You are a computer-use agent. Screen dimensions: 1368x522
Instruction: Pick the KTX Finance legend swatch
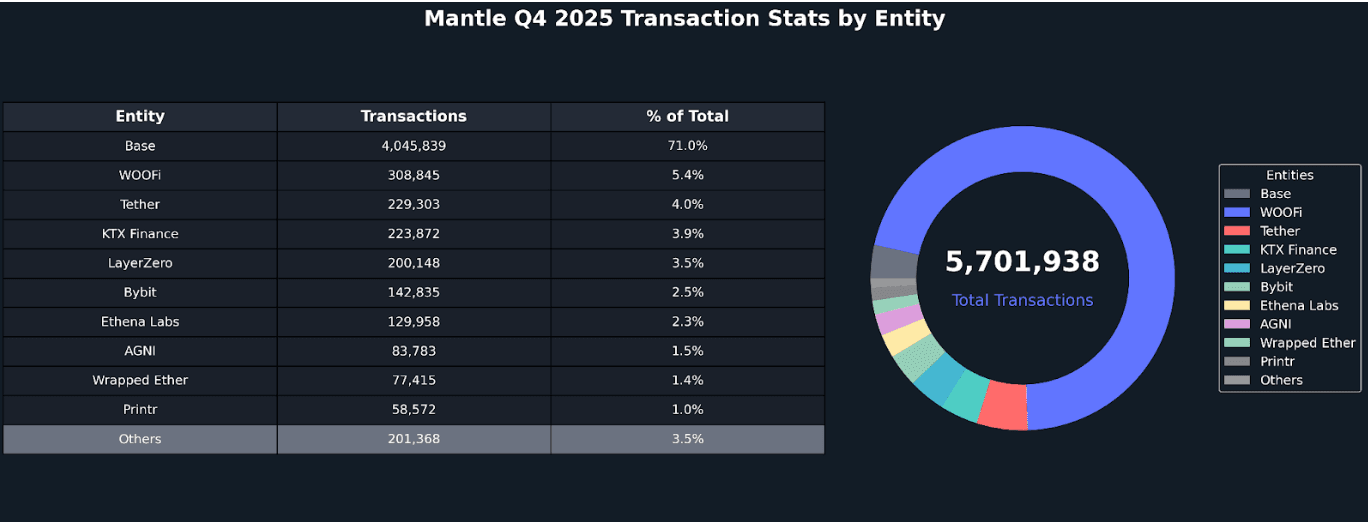[1237, 250]
